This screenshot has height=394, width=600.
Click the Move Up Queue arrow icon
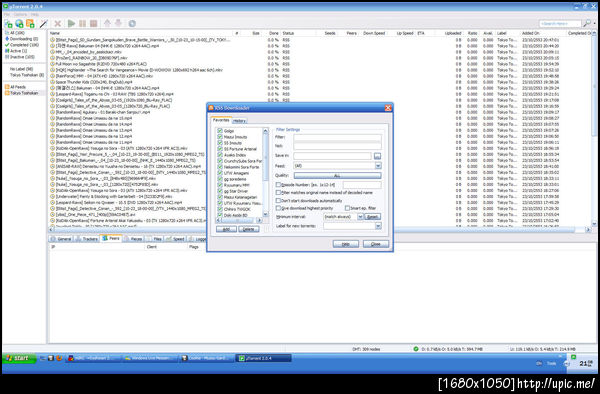(107, 23)
